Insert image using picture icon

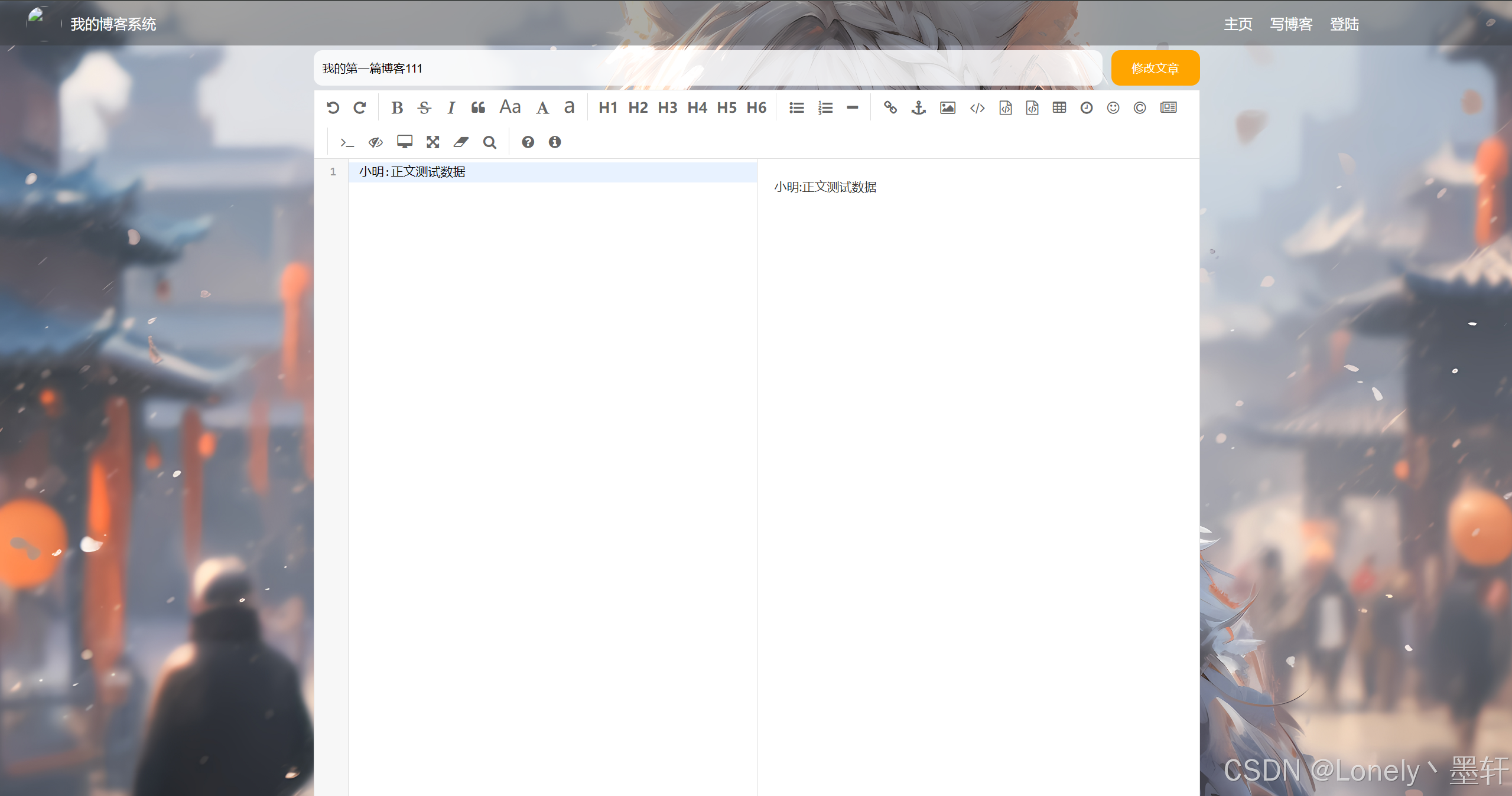(x=947, y=107)
